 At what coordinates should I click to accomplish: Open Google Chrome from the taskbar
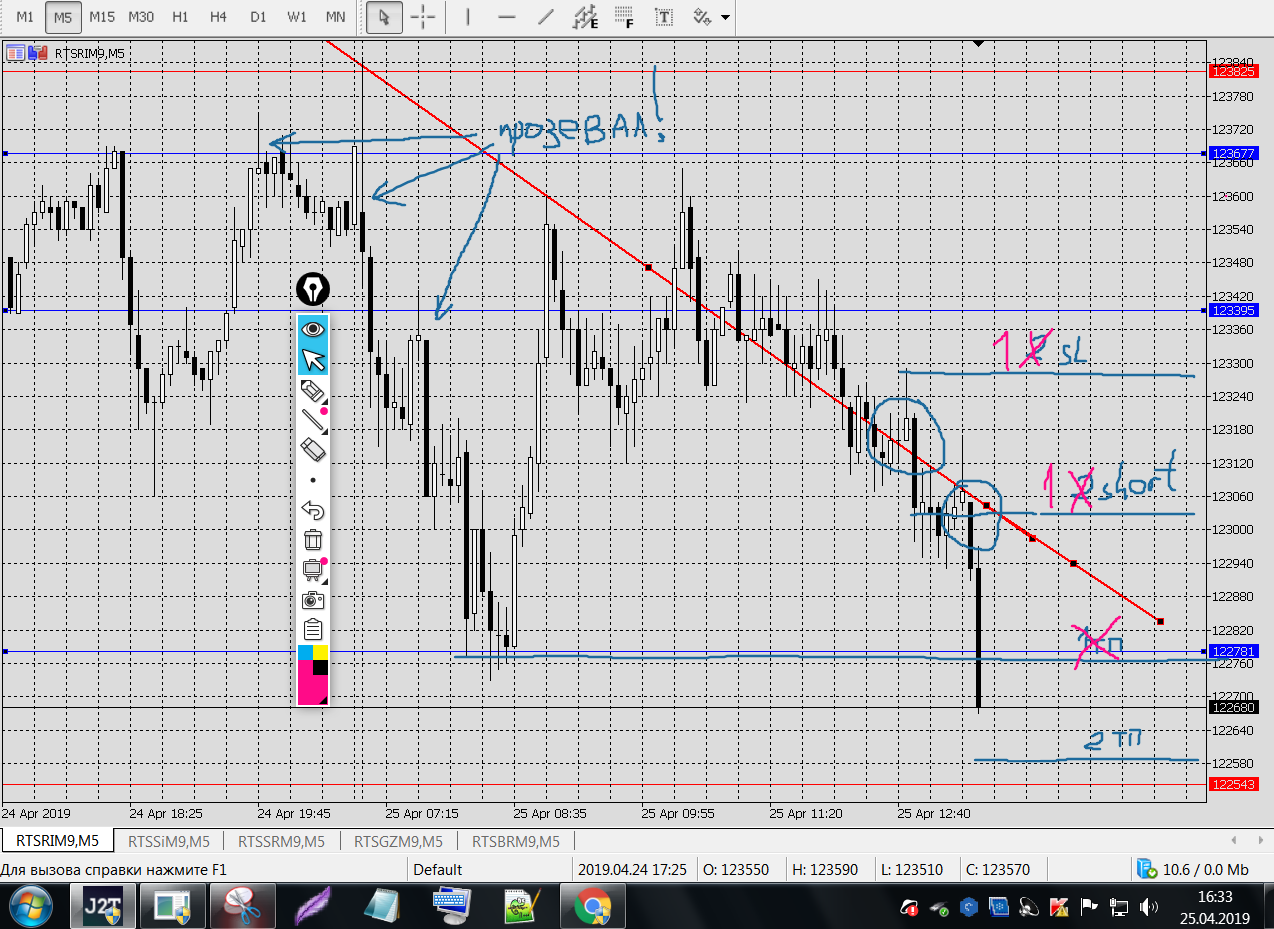click(592, 908)
